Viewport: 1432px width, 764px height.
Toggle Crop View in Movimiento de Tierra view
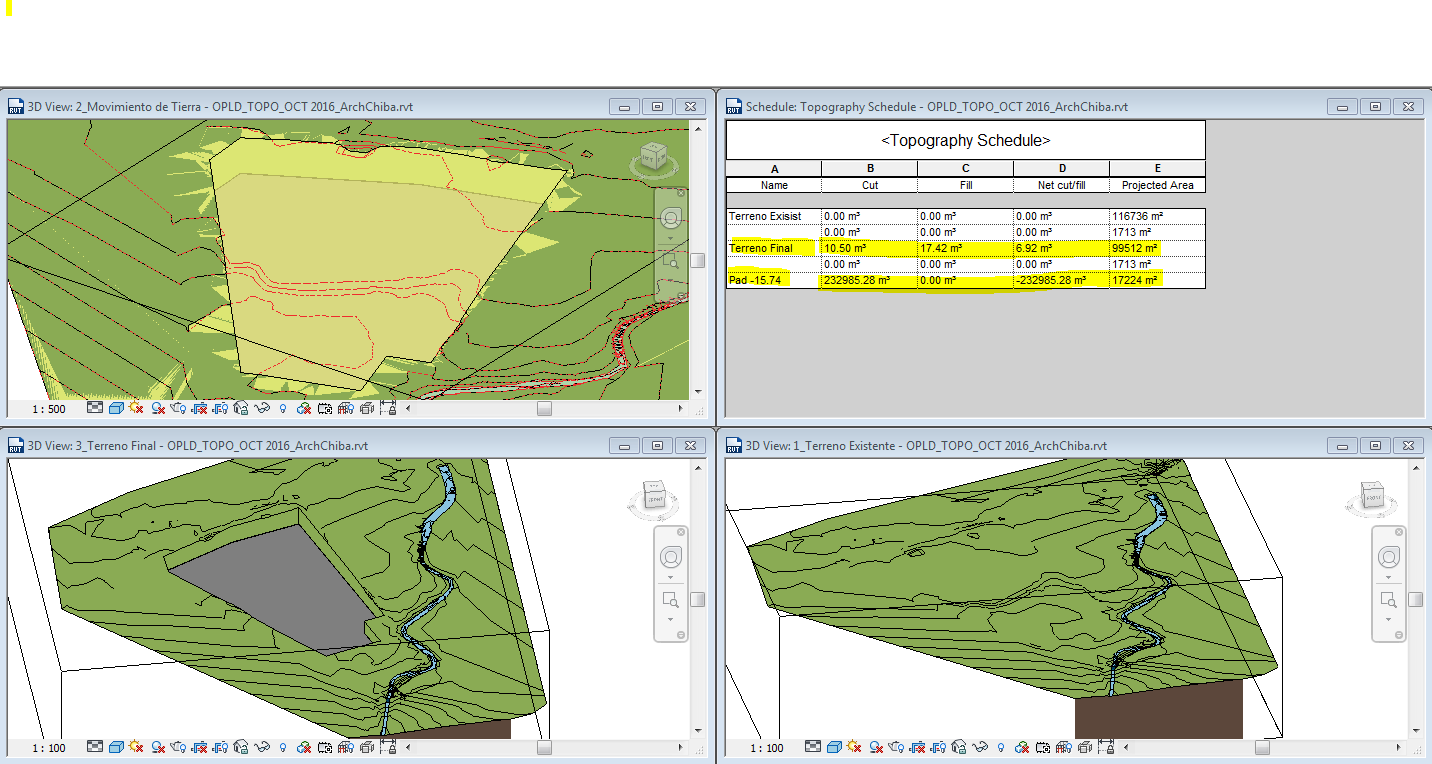click(200, 408)
